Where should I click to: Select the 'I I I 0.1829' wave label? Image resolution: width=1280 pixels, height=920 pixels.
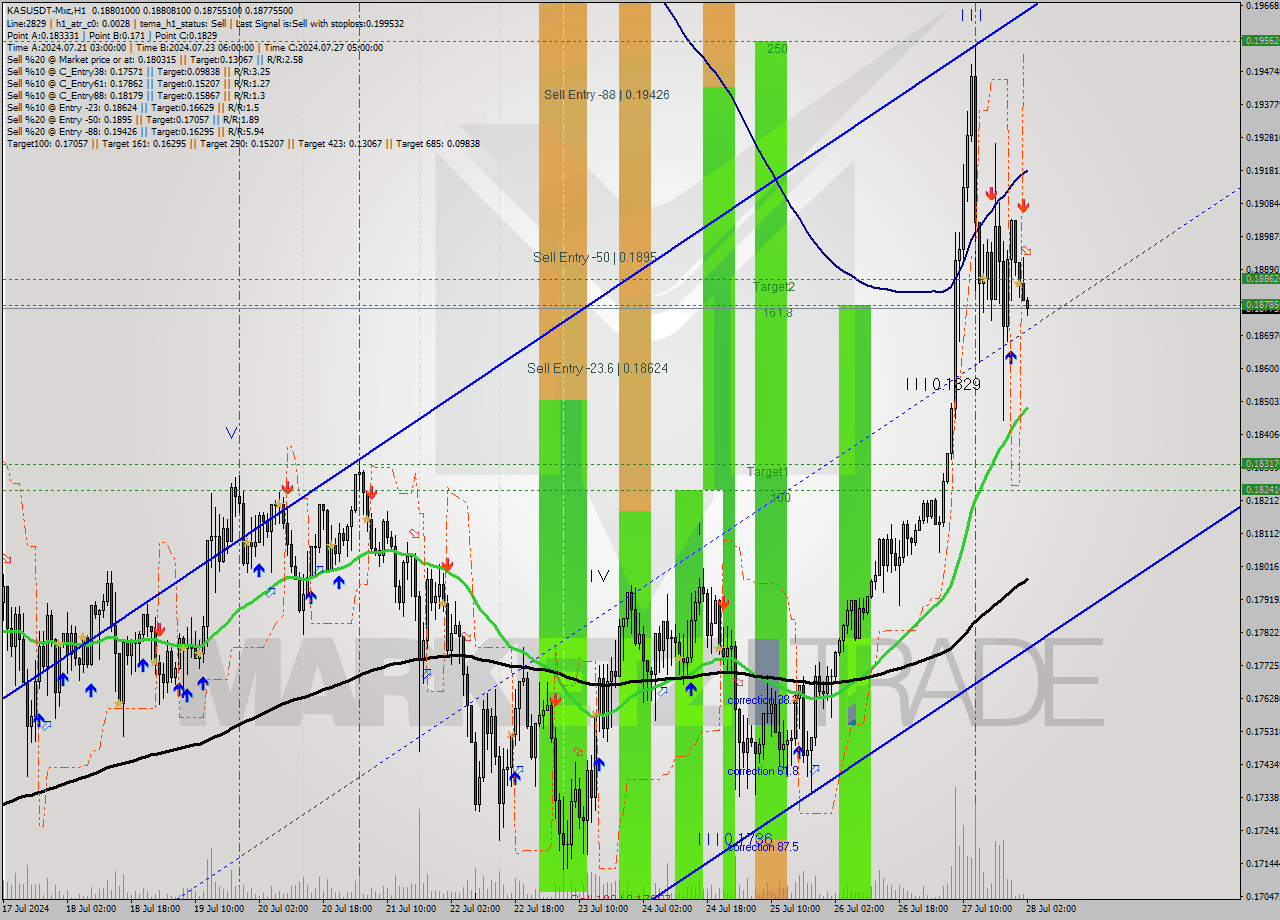click(943, 384)
